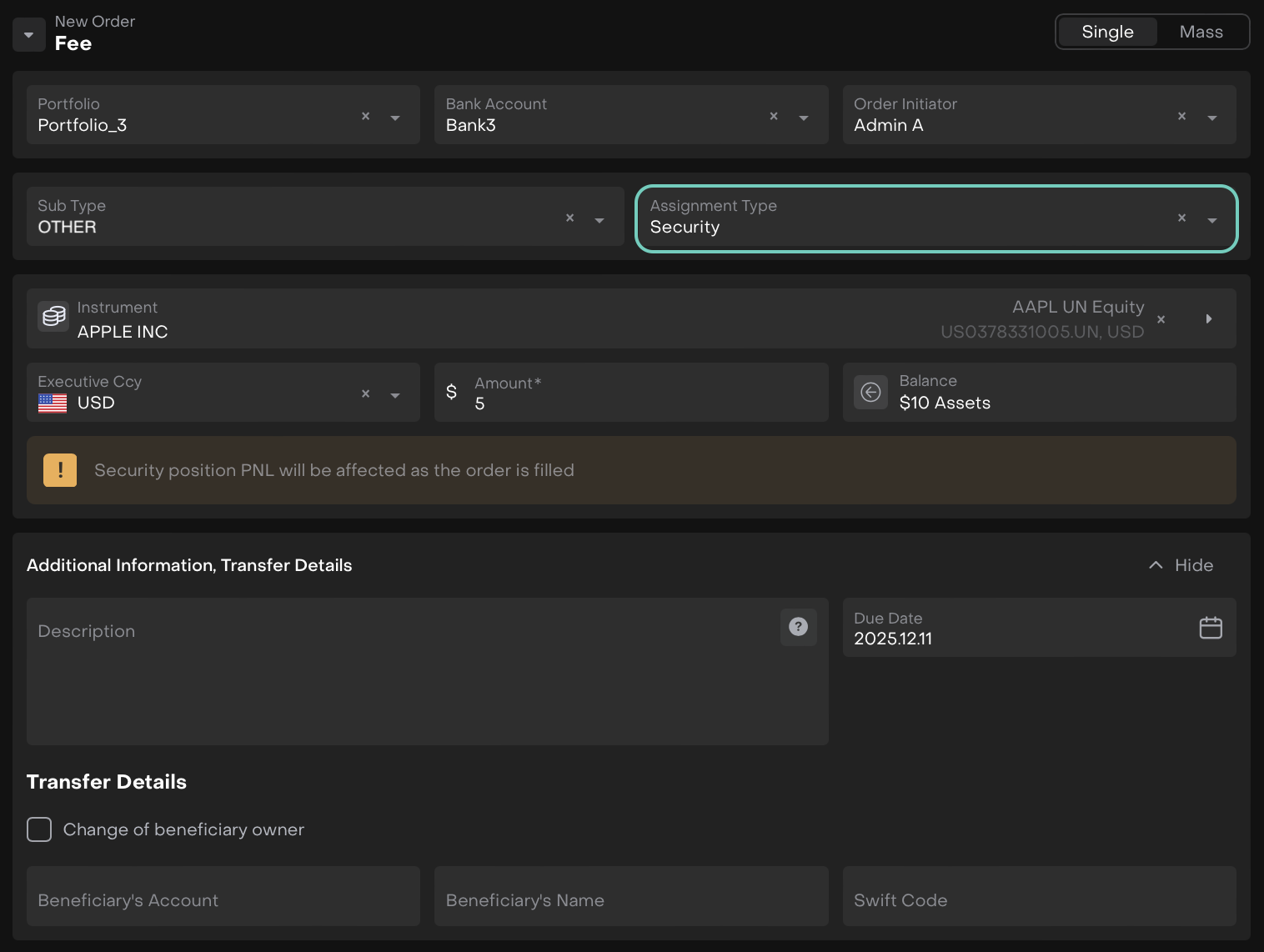Expand the Sub Type dropdown
This screenshot has height=952, width=1264.
click(x=599, y=220)
